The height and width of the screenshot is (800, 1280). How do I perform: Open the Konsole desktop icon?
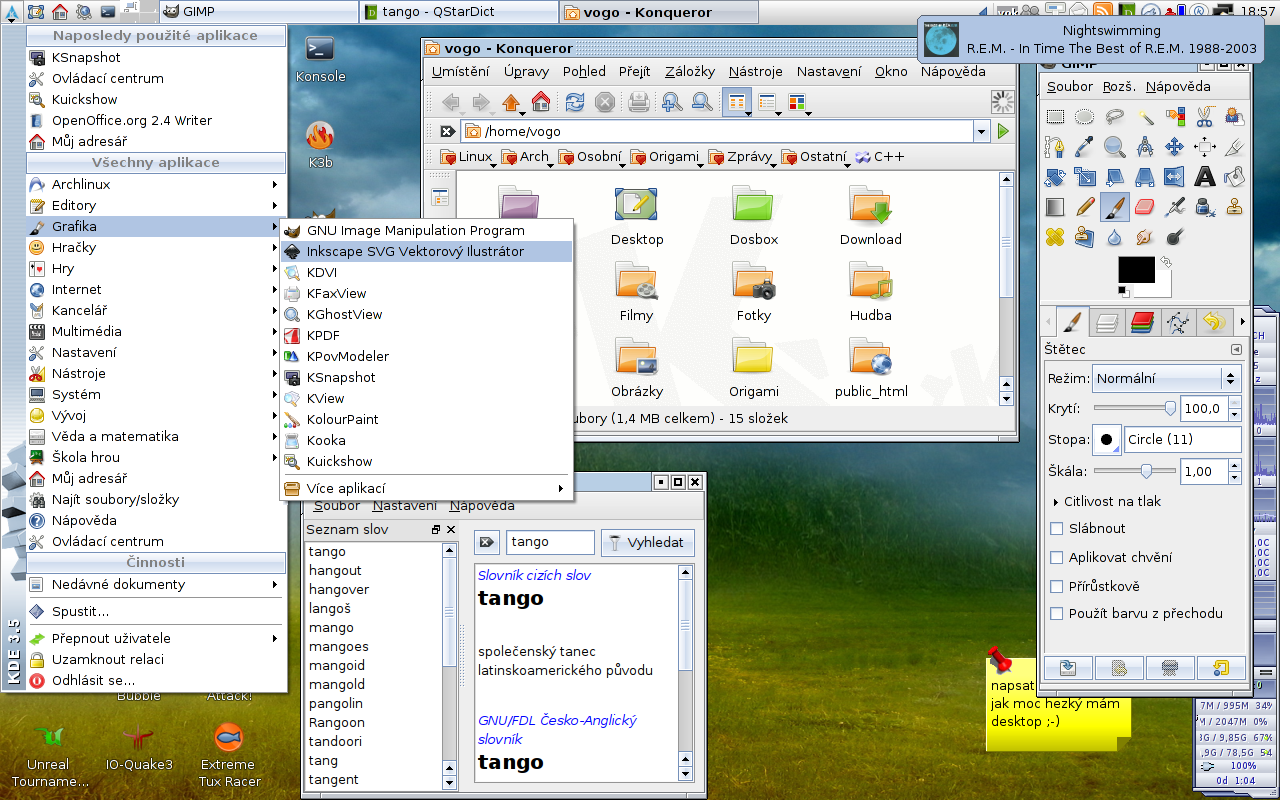pyautogui.click(x=321, y=58)
